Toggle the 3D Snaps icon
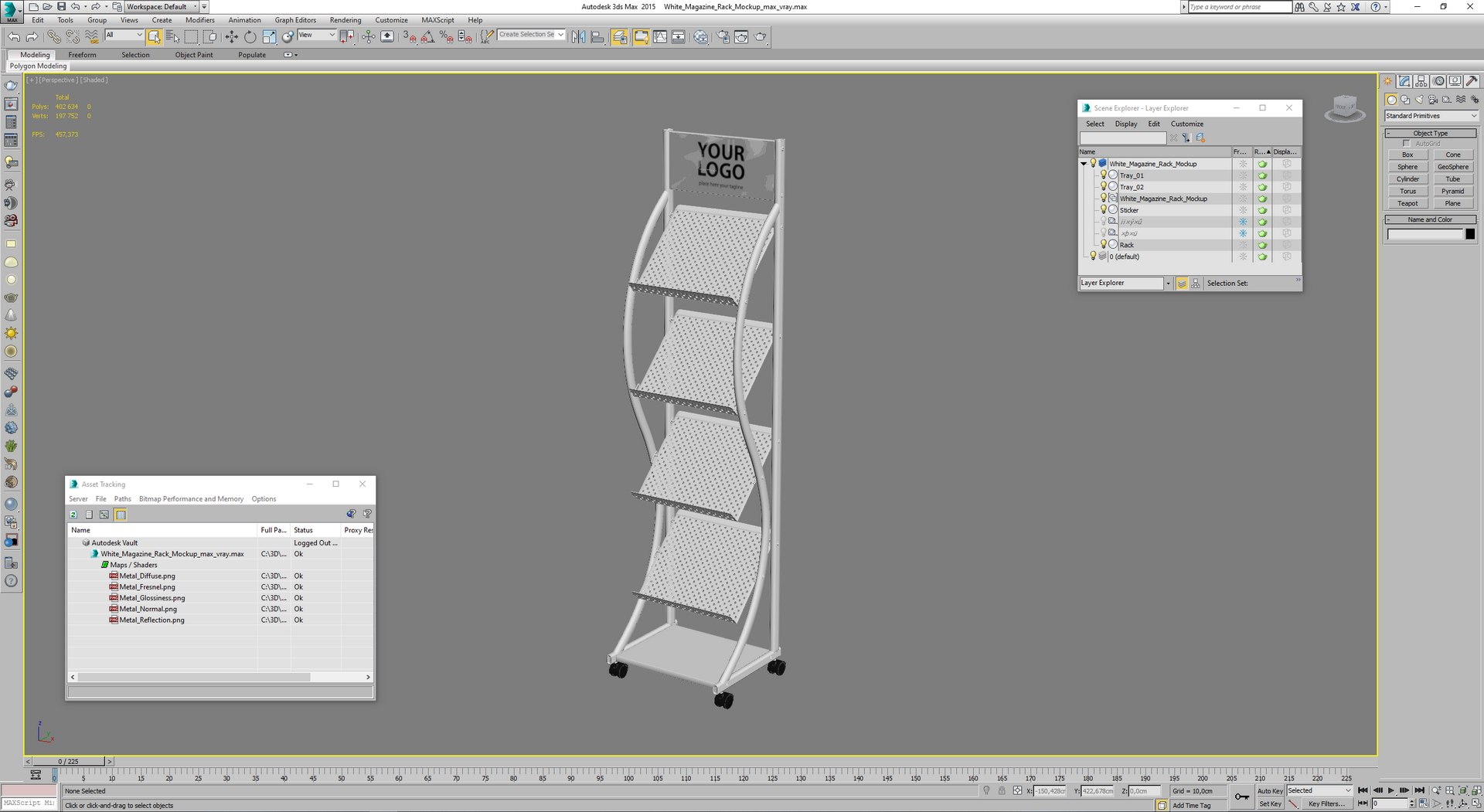The width and height of the screenshot is (1484, 812). tap(409, 37)
